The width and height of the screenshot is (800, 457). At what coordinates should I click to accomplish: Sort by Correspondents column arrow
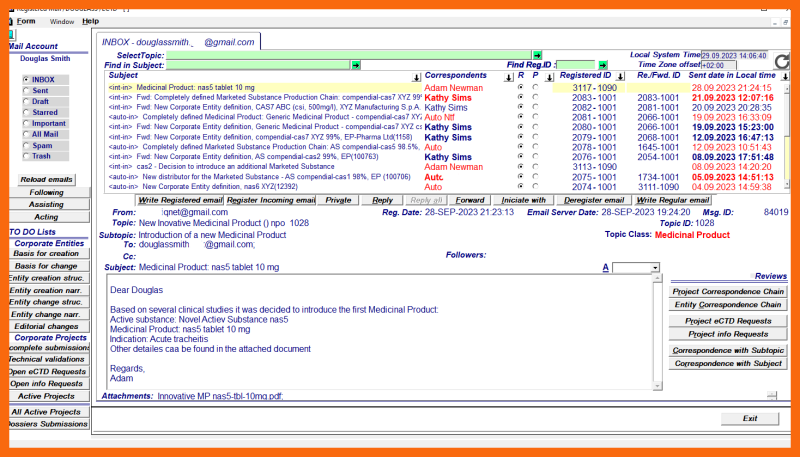pyautogui.click(x=509, y=76)
